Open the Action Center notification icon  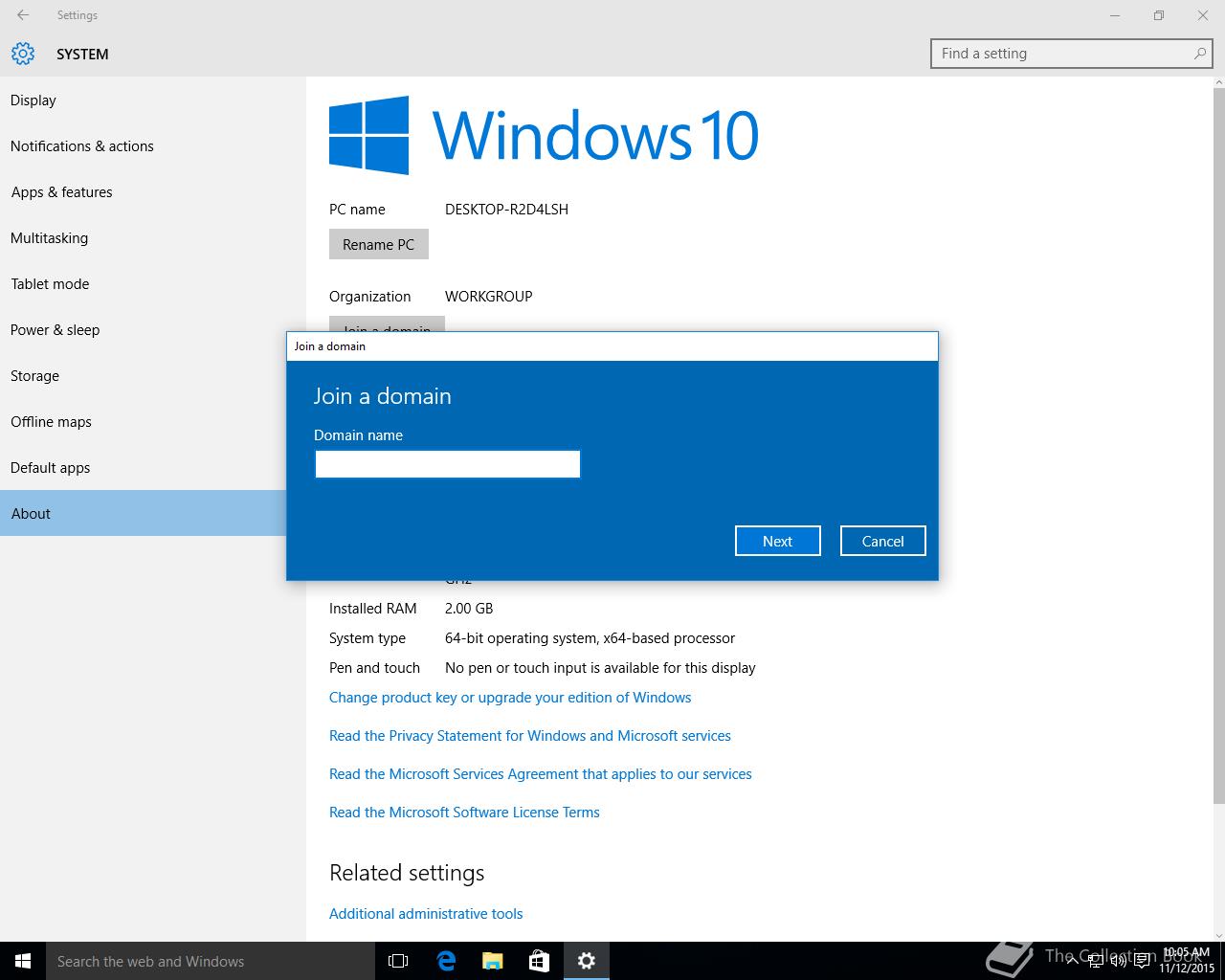point(1142,961)
